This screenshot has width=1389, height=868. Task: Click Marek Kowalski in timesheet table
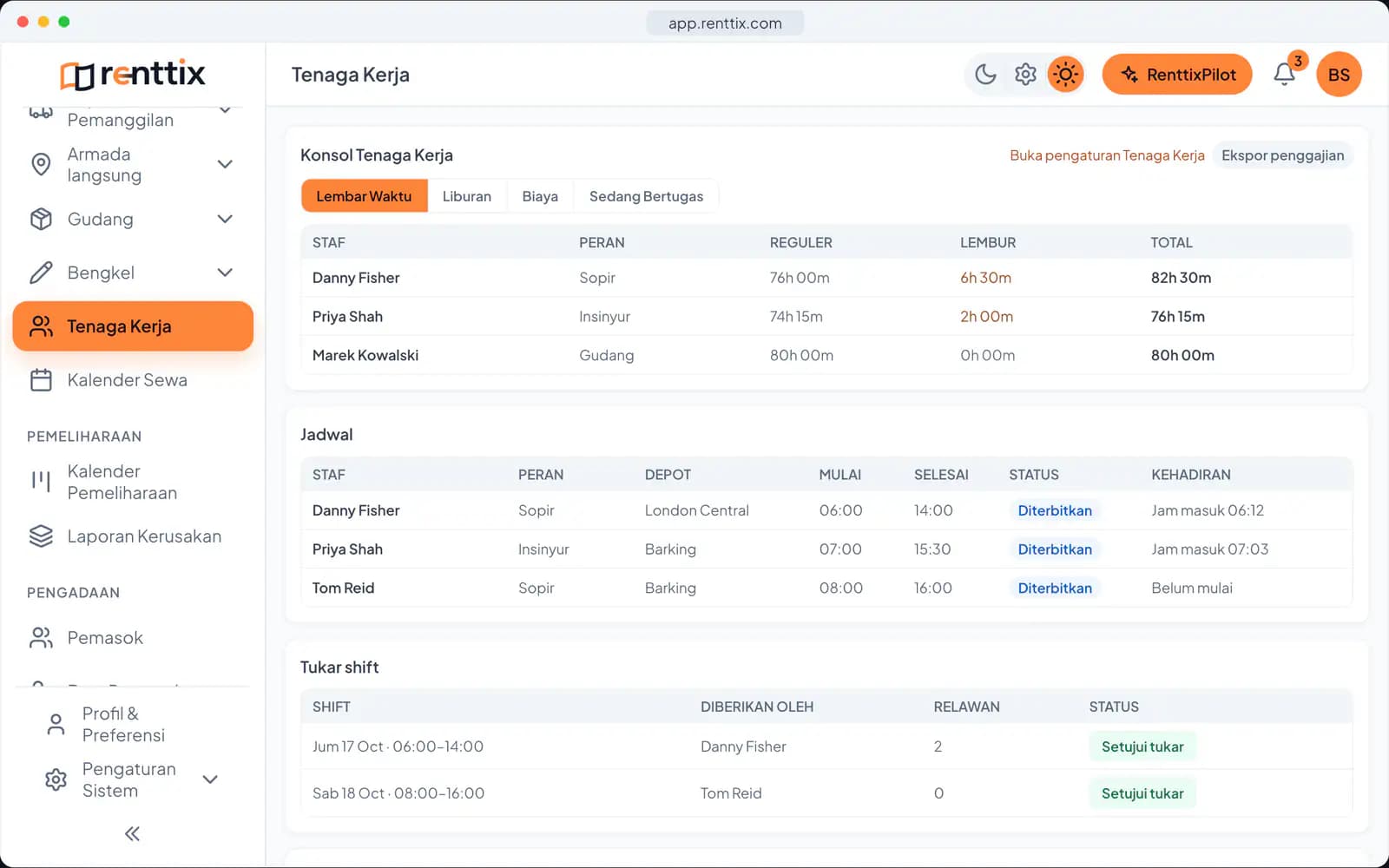click(365, 355)
